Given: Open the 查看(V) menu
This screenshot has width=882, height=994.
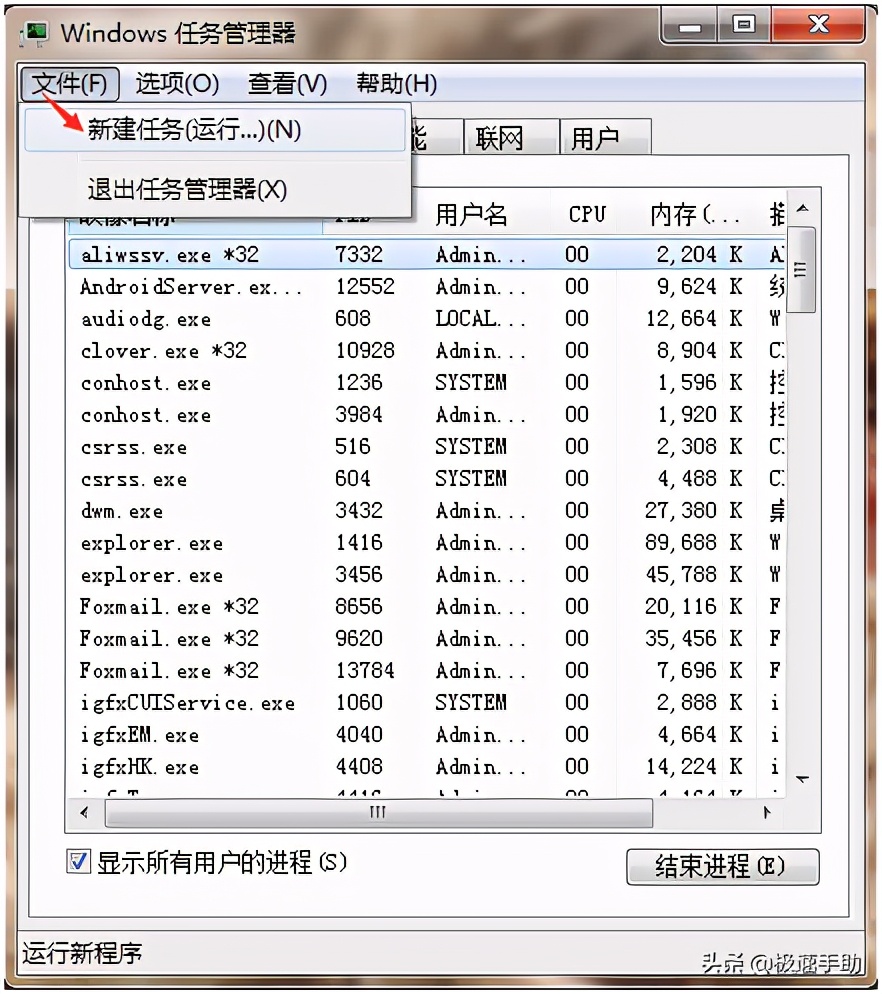Looking at the screenshot, I should click(x=287, y=84).
